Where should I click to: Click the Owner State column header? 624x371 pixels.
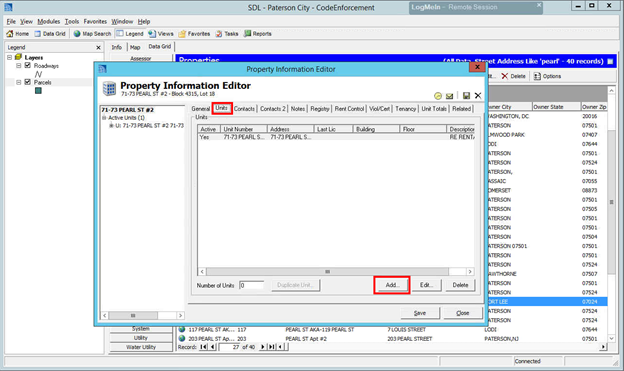click(x=556, y=107)
